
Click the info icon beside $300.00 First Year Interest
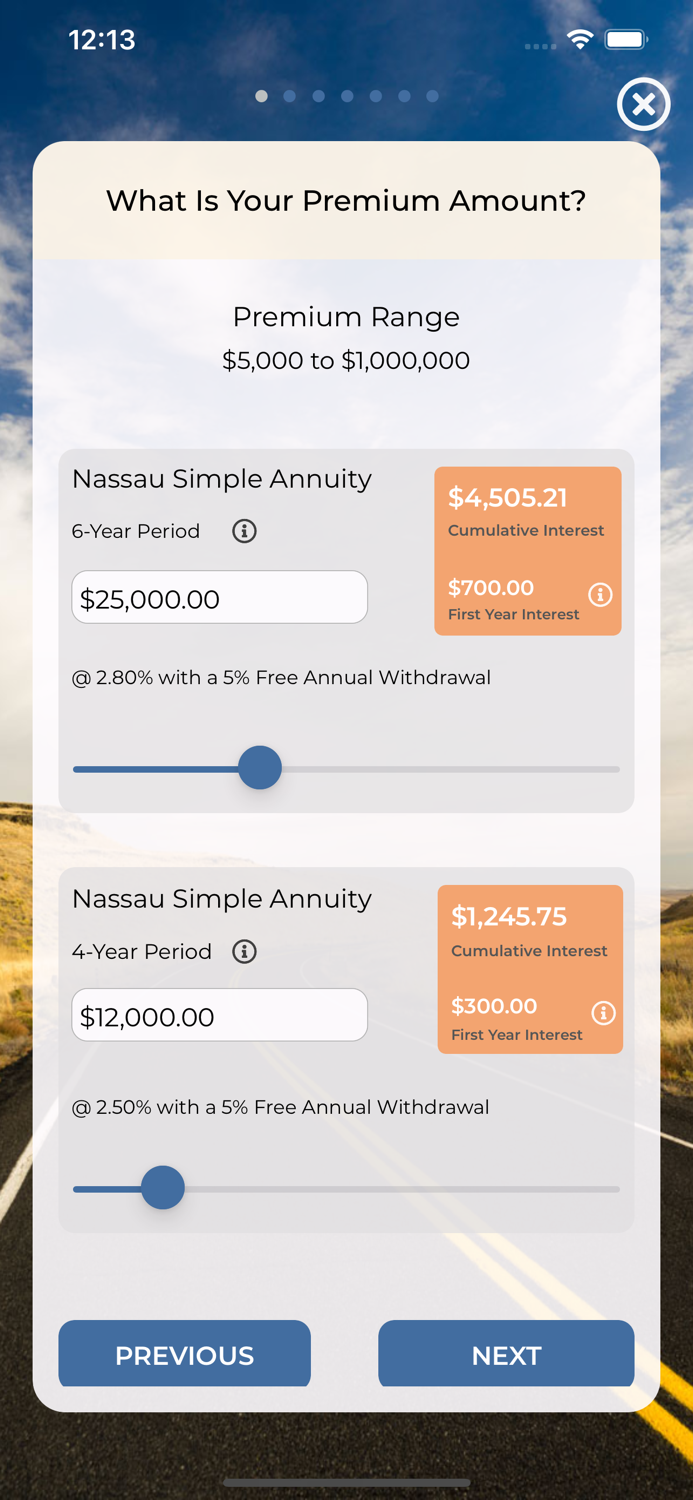(x=604, y=1014)
